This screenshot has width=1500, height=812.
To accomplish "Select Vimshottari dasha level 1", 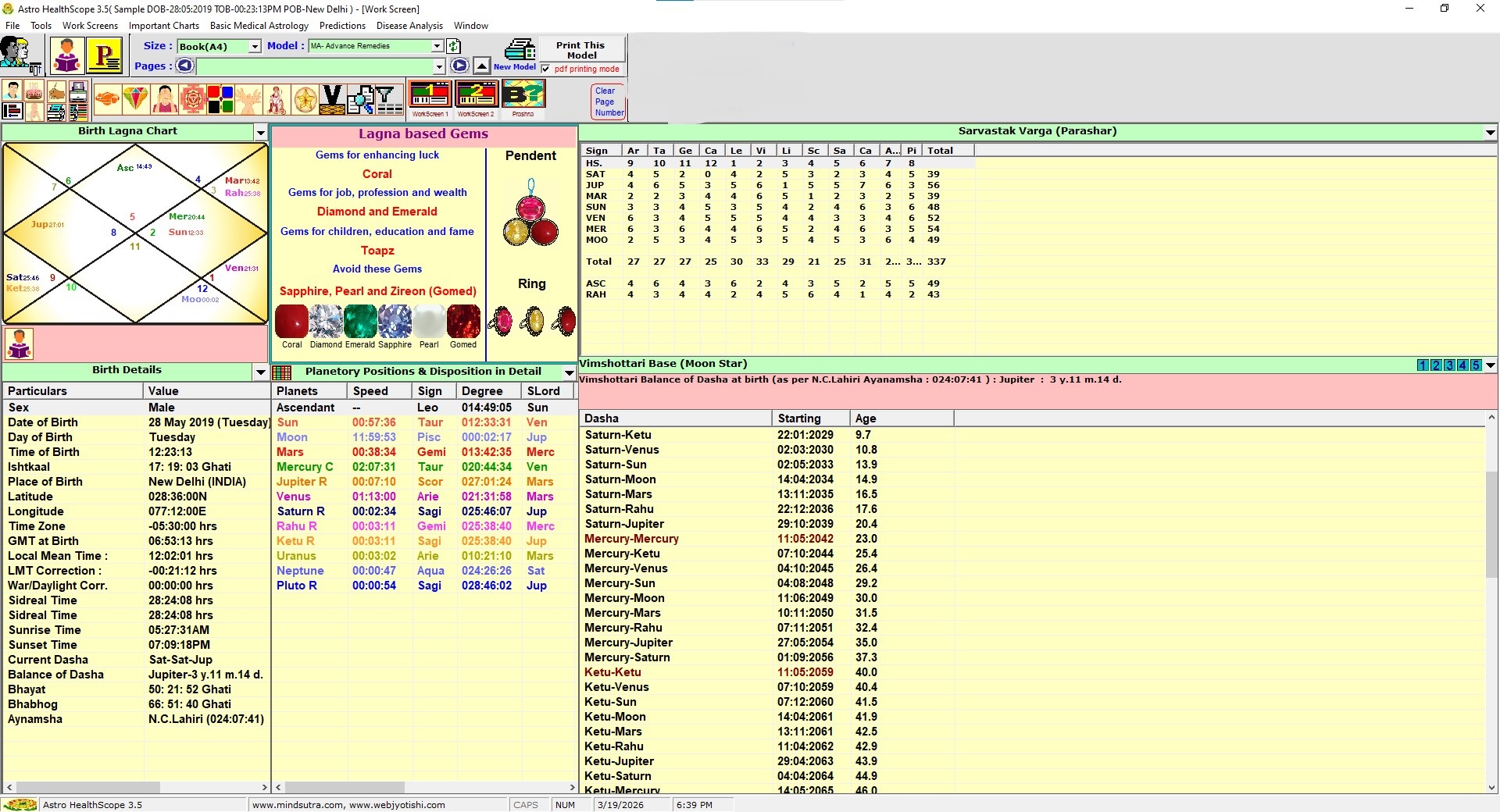I will coord(1423,365).
